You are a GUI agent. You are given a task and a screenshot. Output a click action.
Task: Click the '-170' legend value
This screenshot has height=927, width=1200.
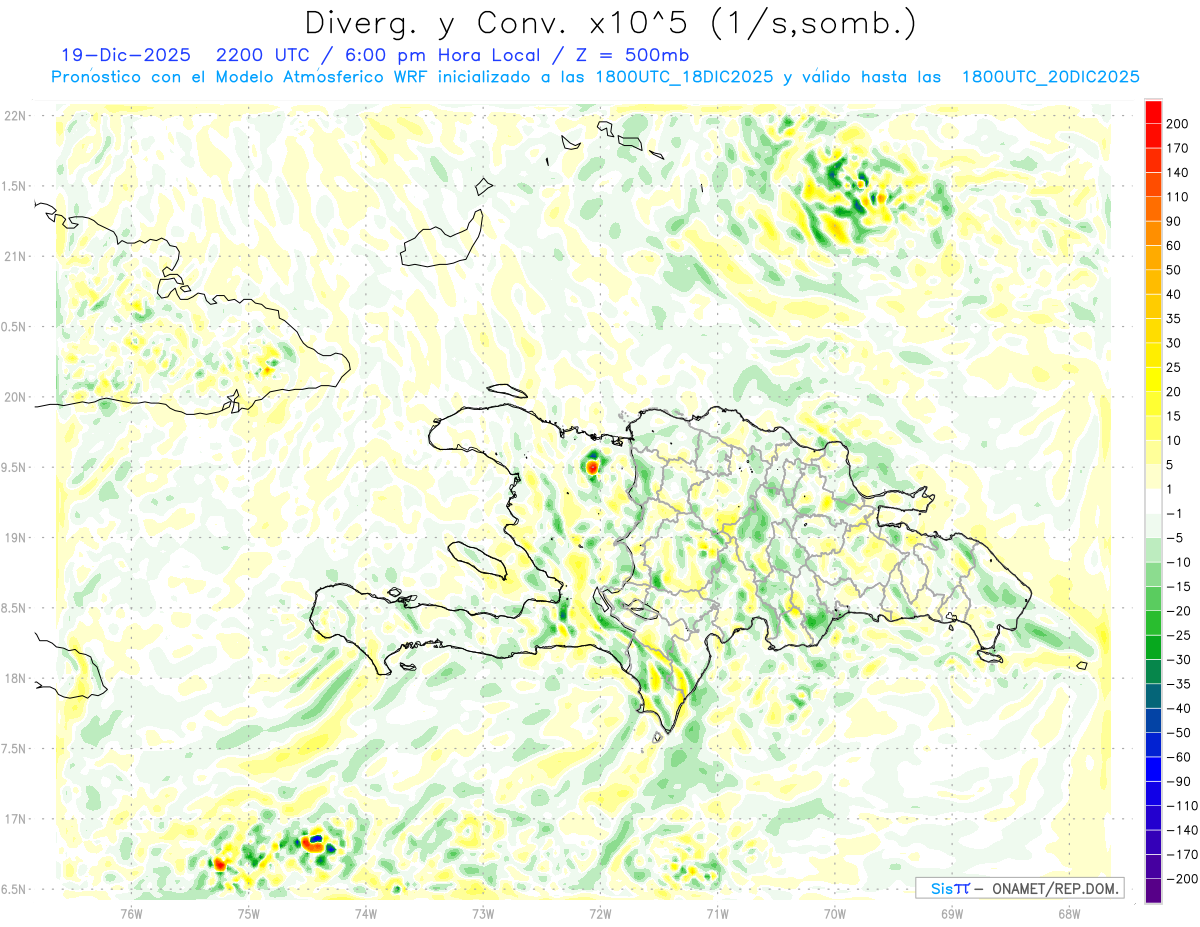1180,855
